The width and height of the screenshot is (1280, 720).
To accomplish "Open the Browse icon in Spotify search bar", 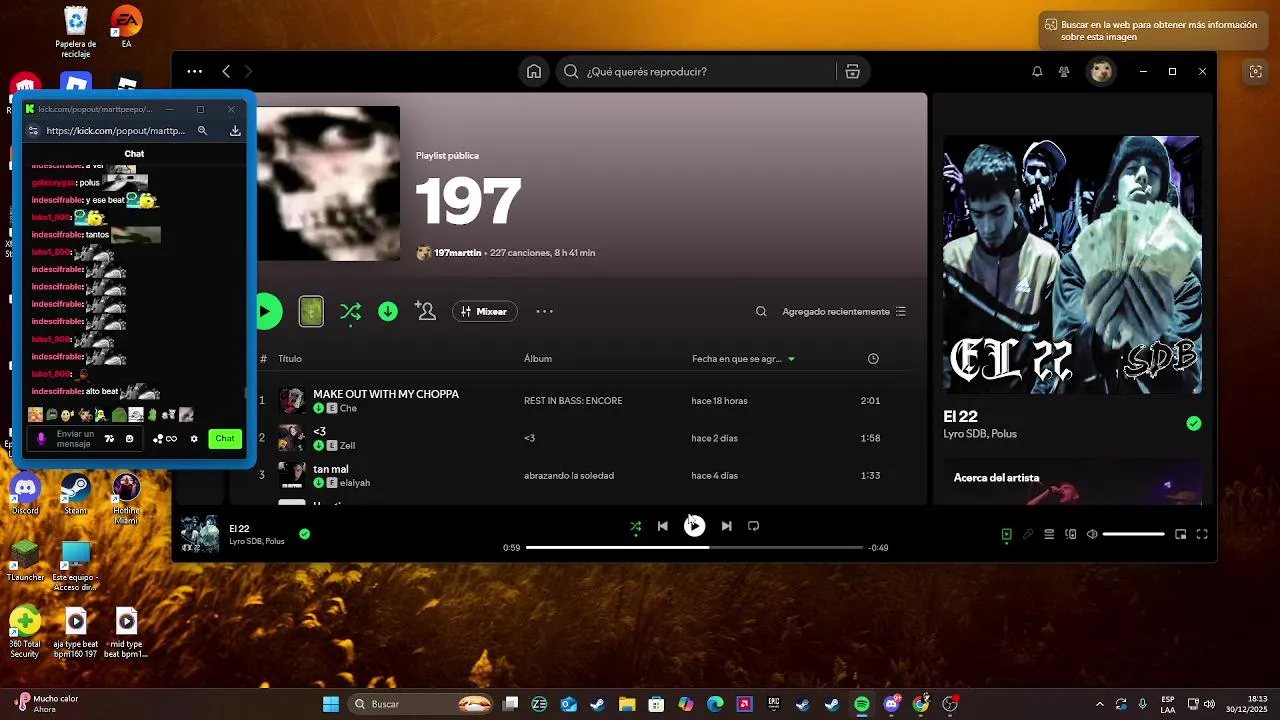I will (852, 71).
